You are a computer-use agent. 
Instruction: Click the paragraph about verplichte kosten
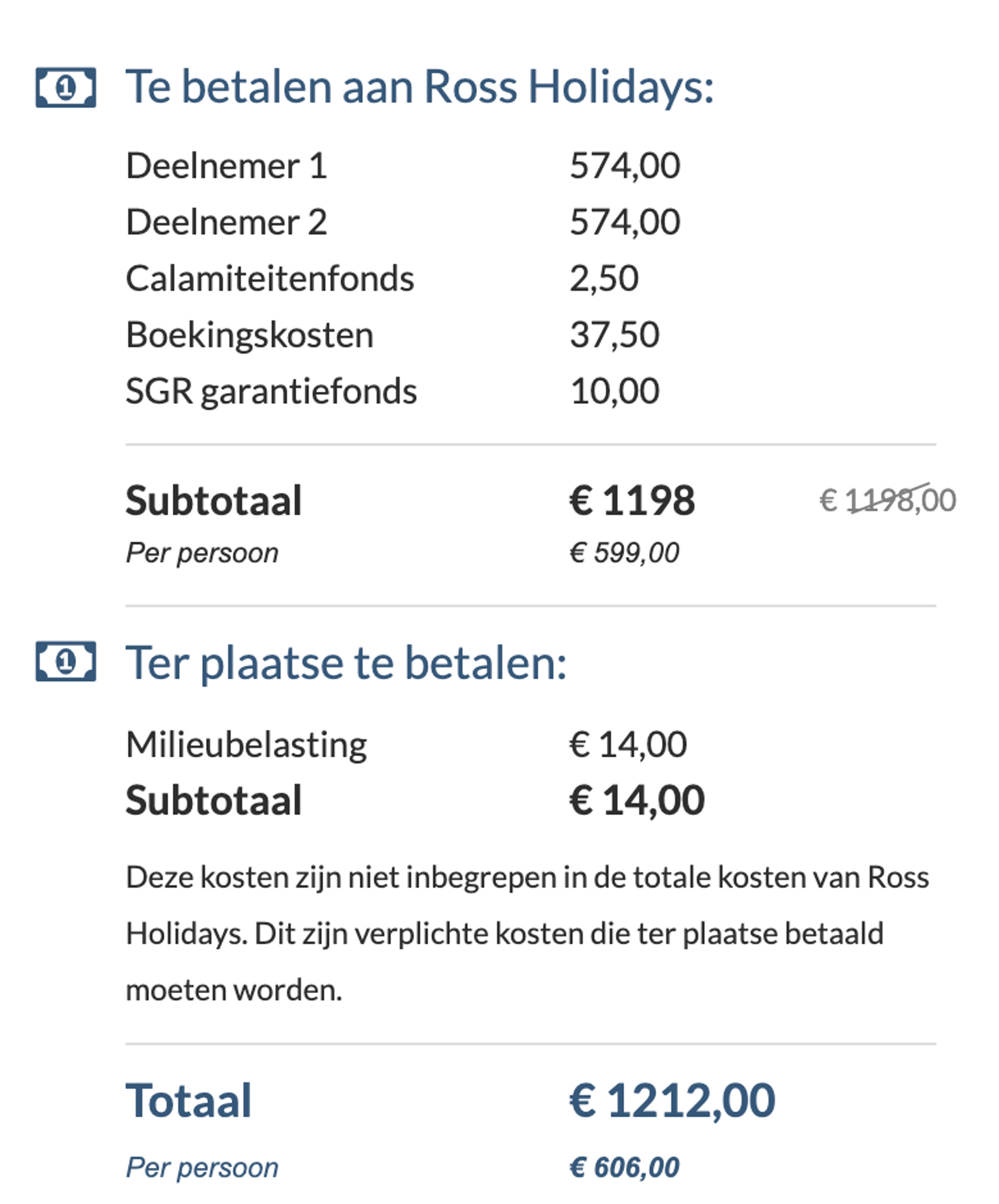pos(527,933)
